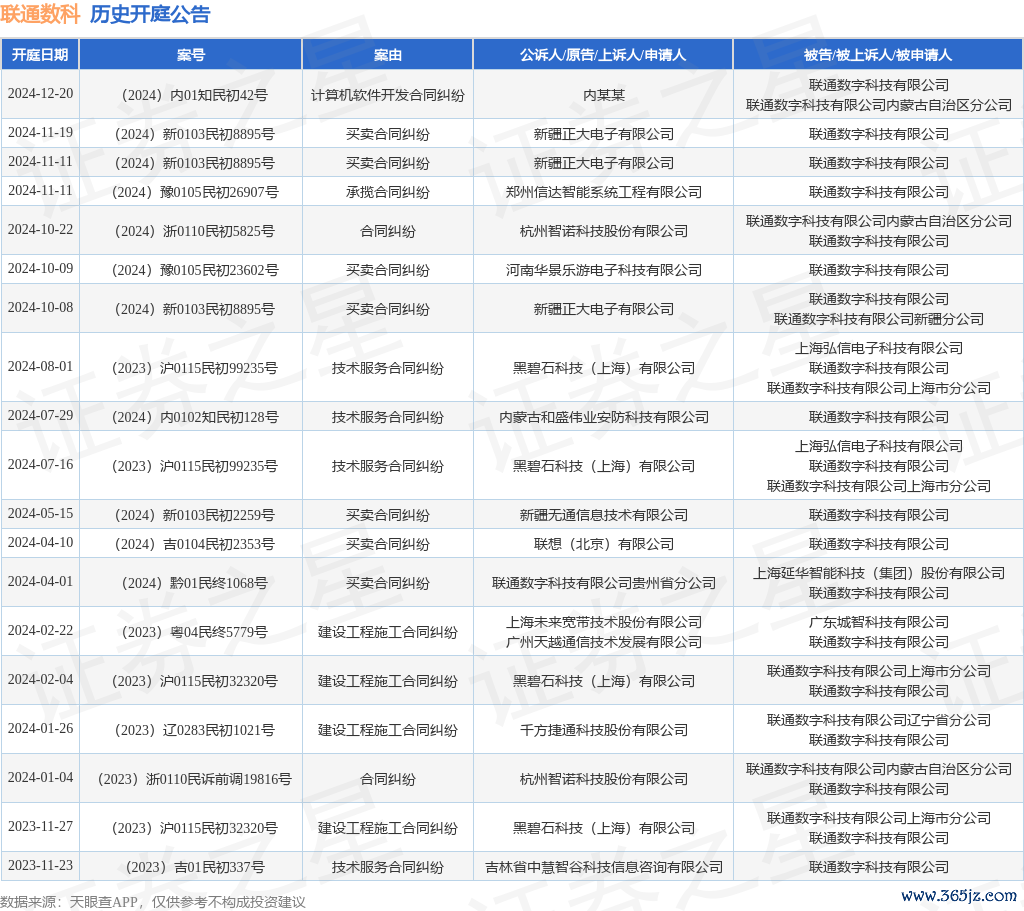Click the 开庭日期 column header

point(40,55)
